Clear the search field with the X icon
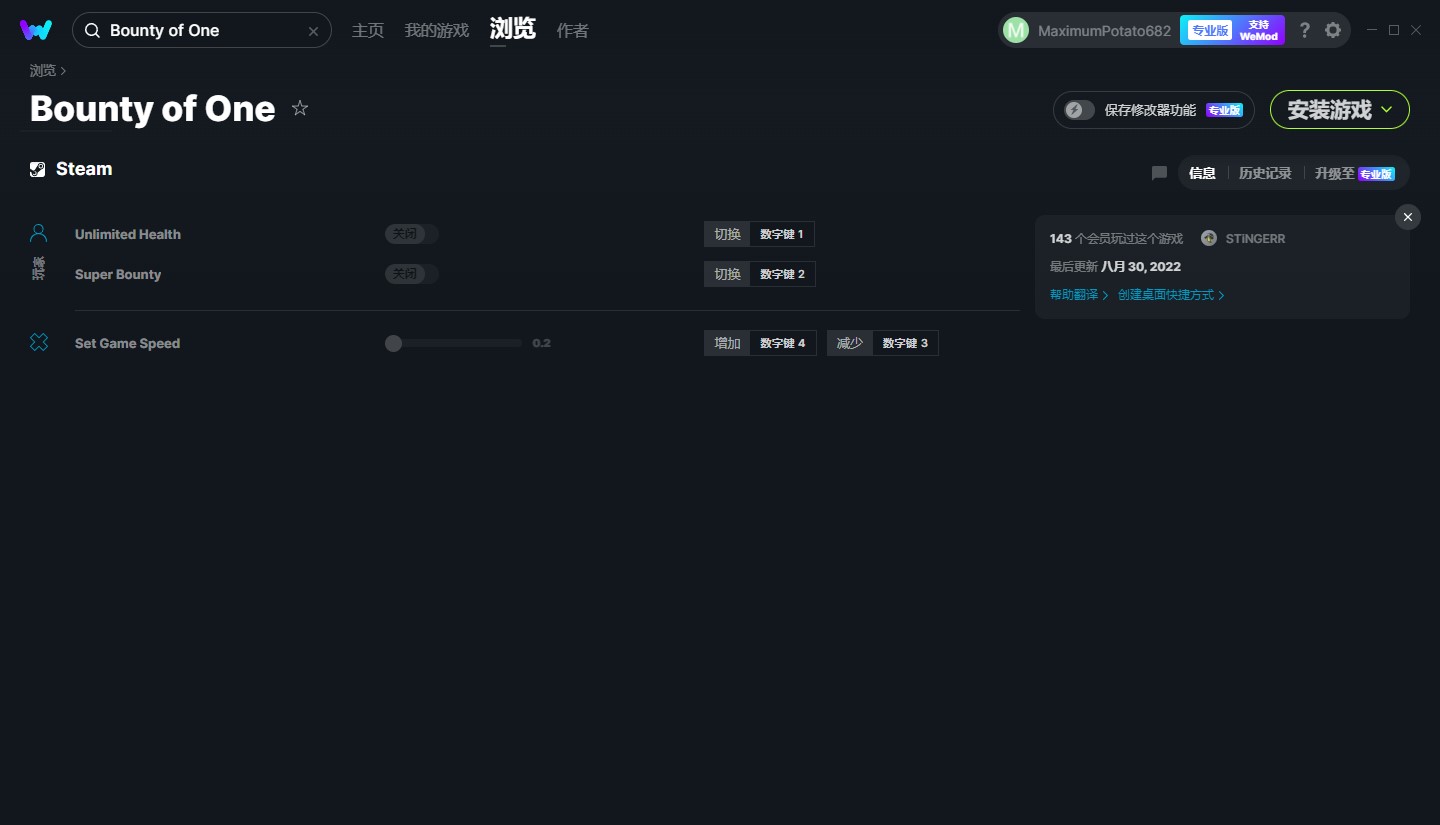The image size is (1440, 825). coord(313,31)
